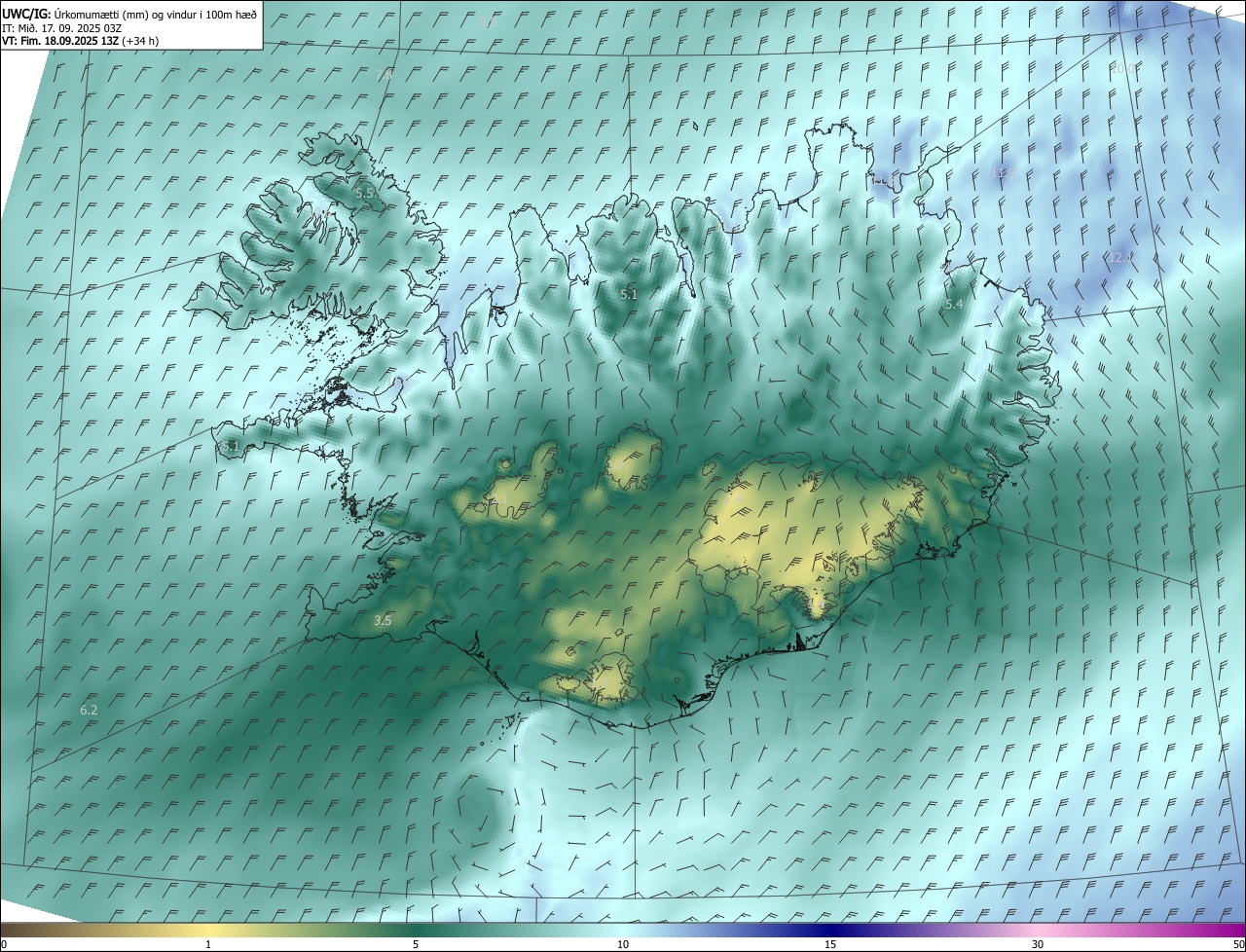
Task: Click the '50' tick label on the color scale
Action: 1238,945
